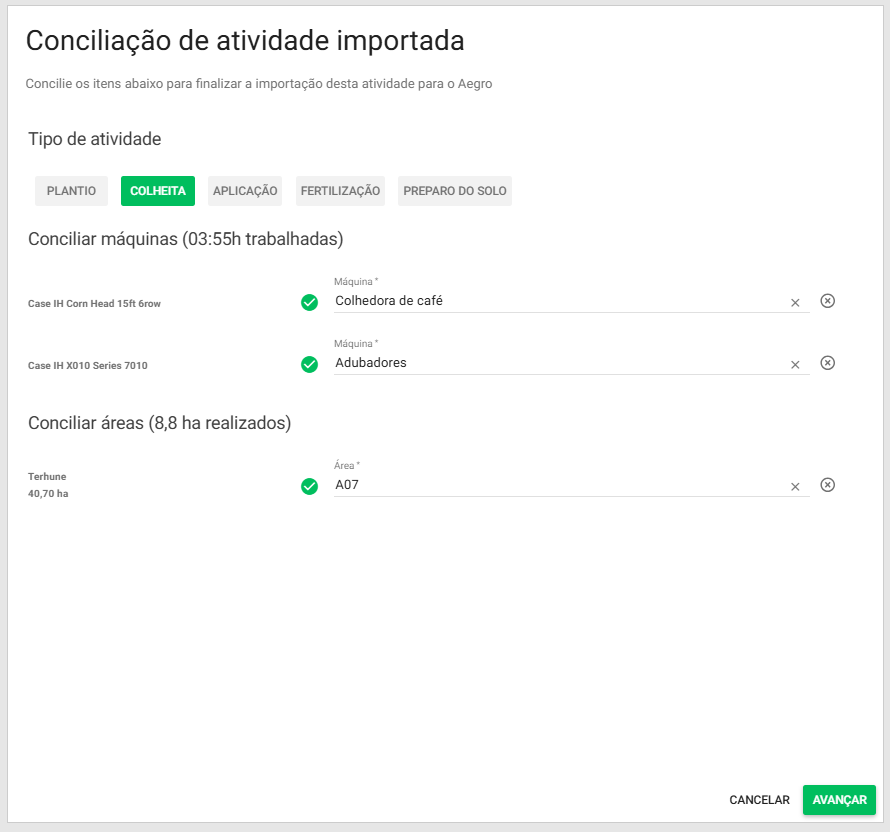Image resolution: width=890 pixels, height=832 pixels.
Task: Remove the Terhune area row
Action: tap(828, 485)
